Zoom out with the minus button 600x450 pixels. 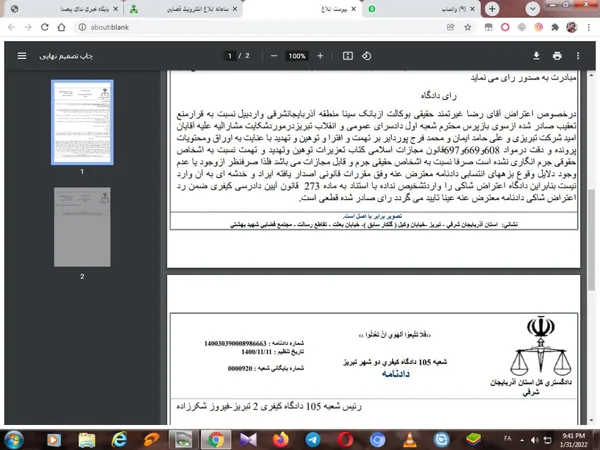(x=274, y=56)
